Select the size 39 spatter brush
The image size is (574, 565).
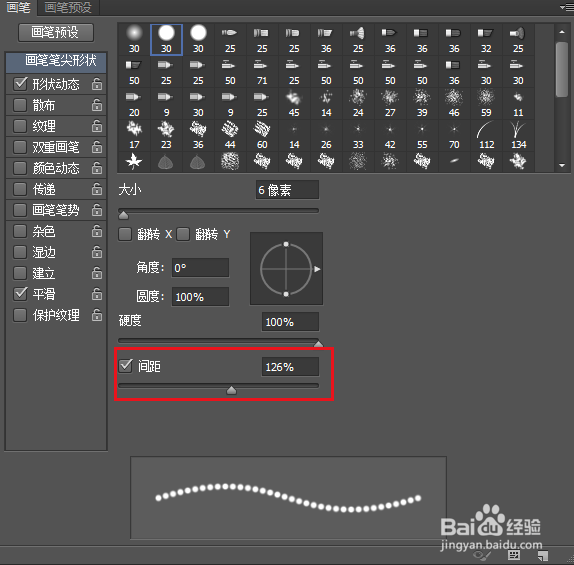[422, 104]
